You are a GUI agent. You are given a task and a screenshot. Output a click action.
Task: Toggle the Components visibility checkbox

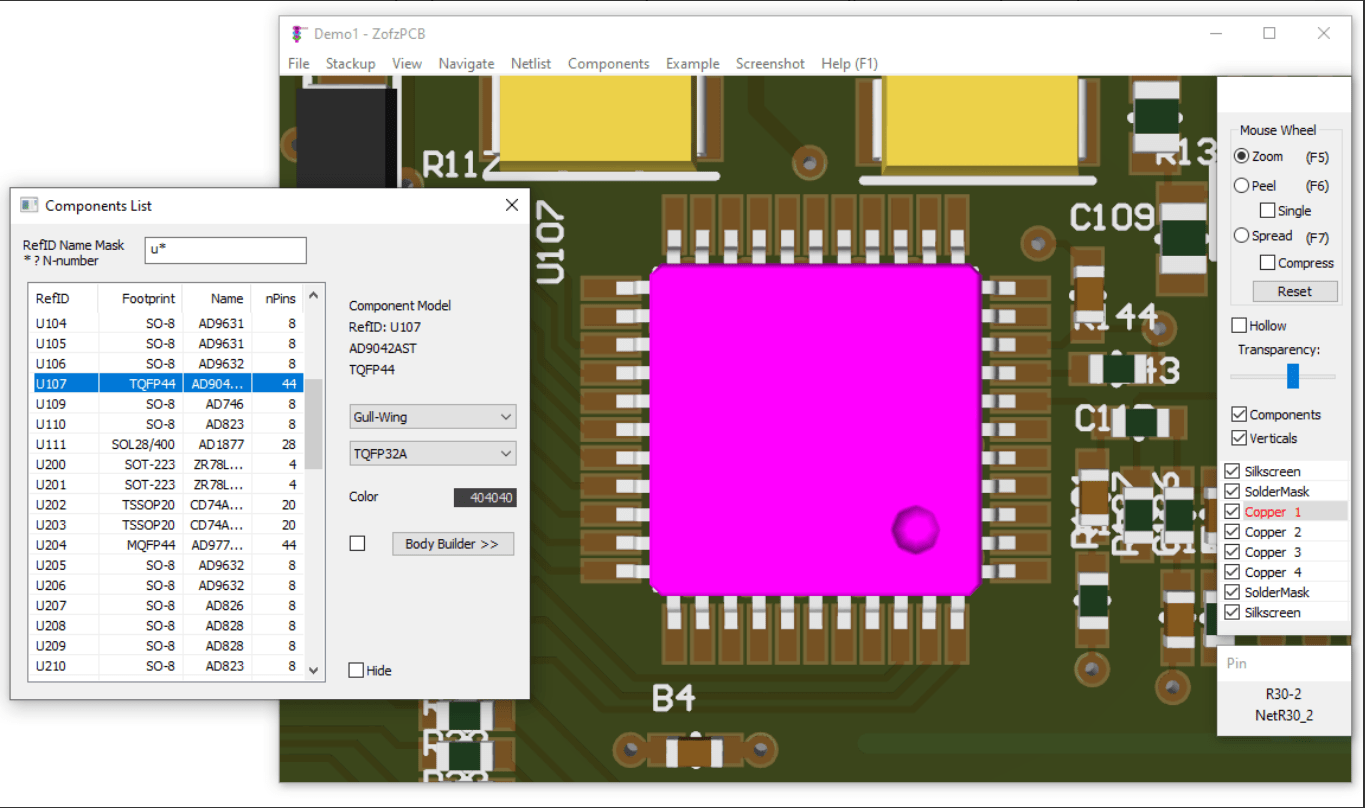click(1240, 414)
